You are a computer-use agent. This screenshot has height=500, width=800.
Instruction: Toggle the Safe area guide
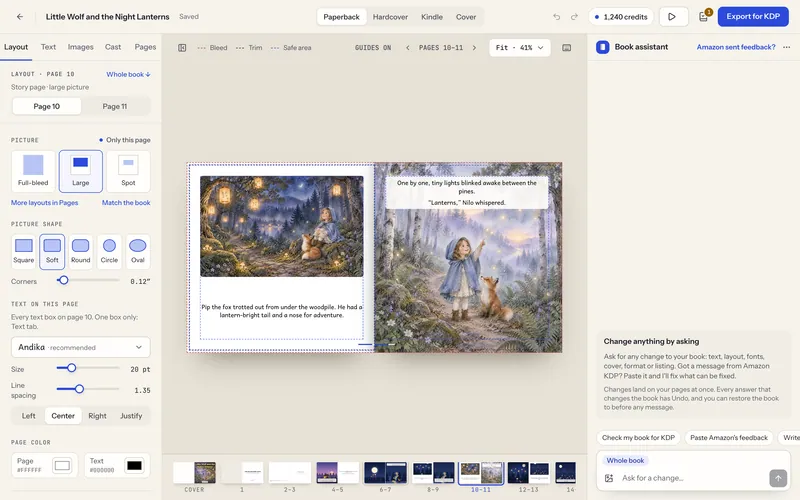[x=291, y=48]
